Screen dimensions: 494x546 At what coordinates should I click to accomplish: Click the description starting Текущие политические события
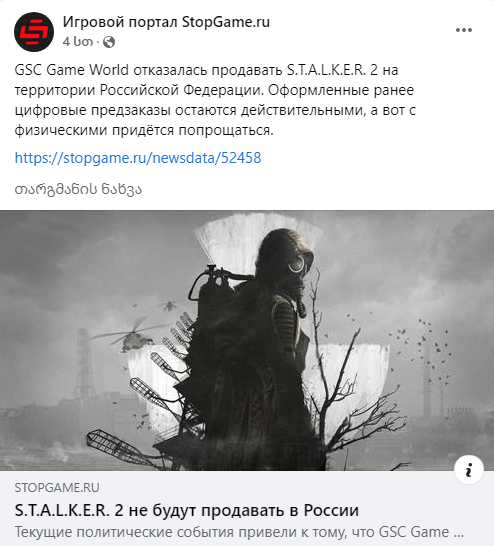coord(239,532)
